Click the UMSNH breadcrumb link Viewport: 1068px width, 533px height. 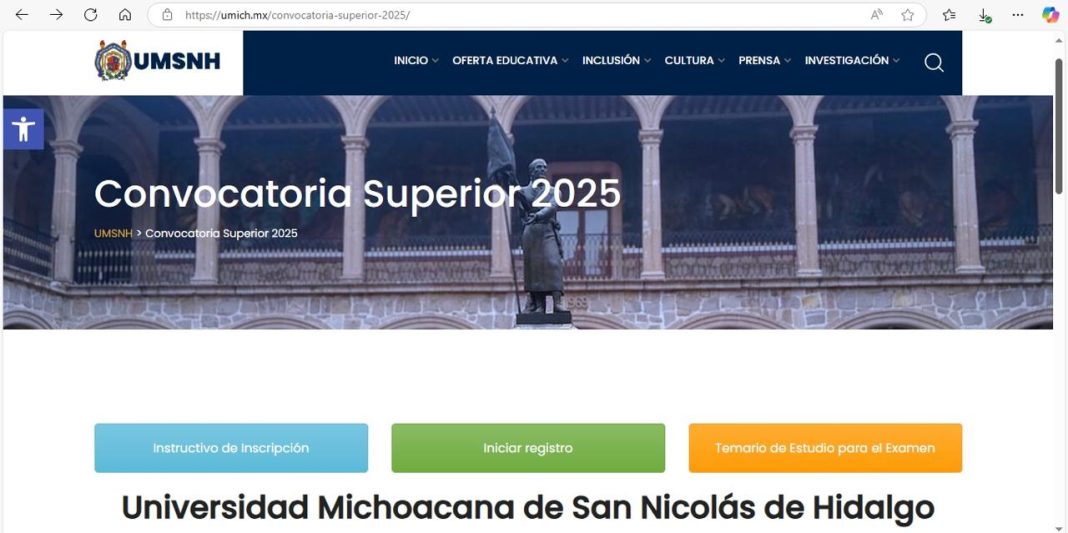click(x=113, y=233)
